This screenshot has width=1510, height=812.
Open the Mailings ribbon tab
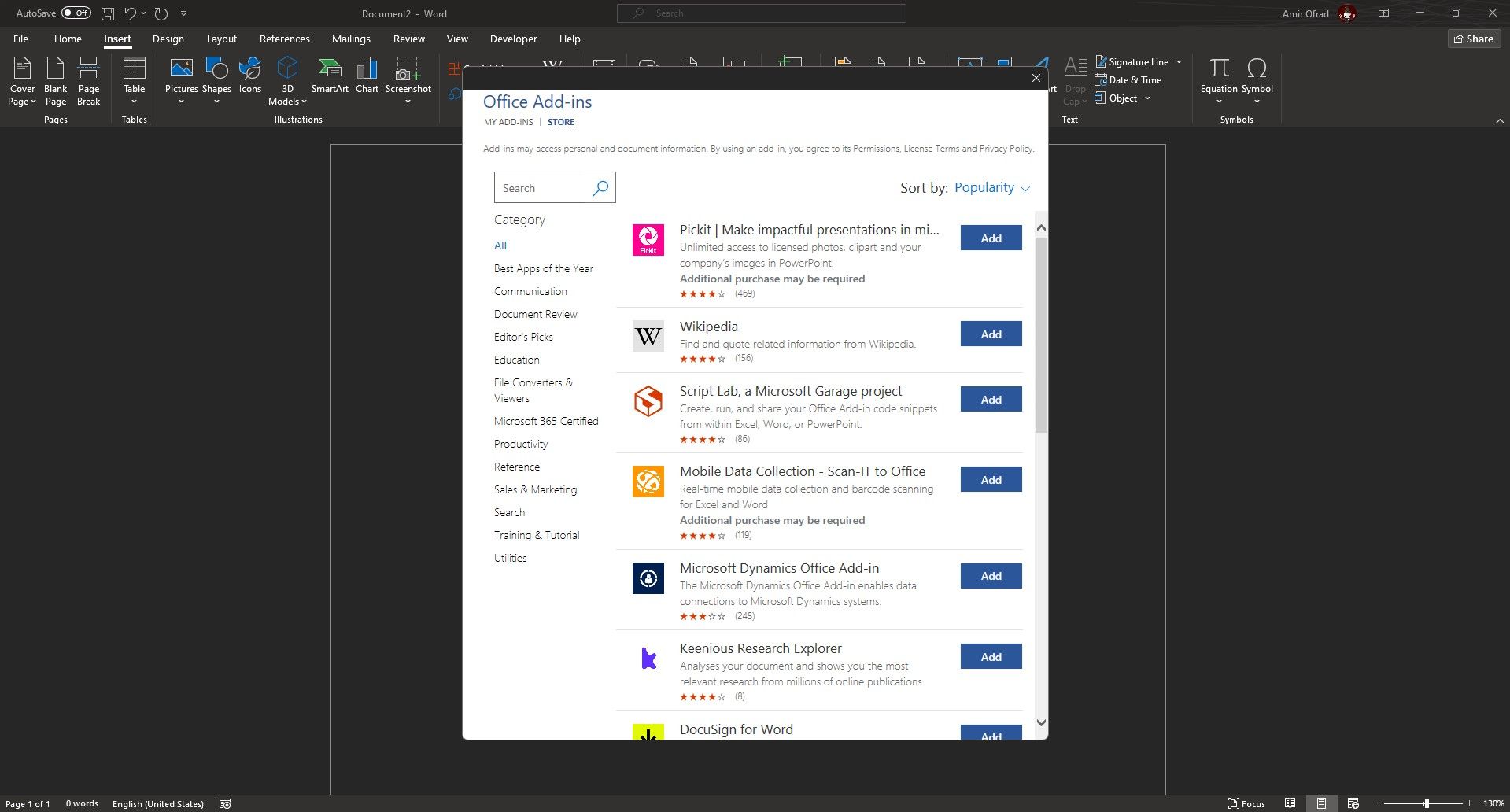[x=350, y=38]
